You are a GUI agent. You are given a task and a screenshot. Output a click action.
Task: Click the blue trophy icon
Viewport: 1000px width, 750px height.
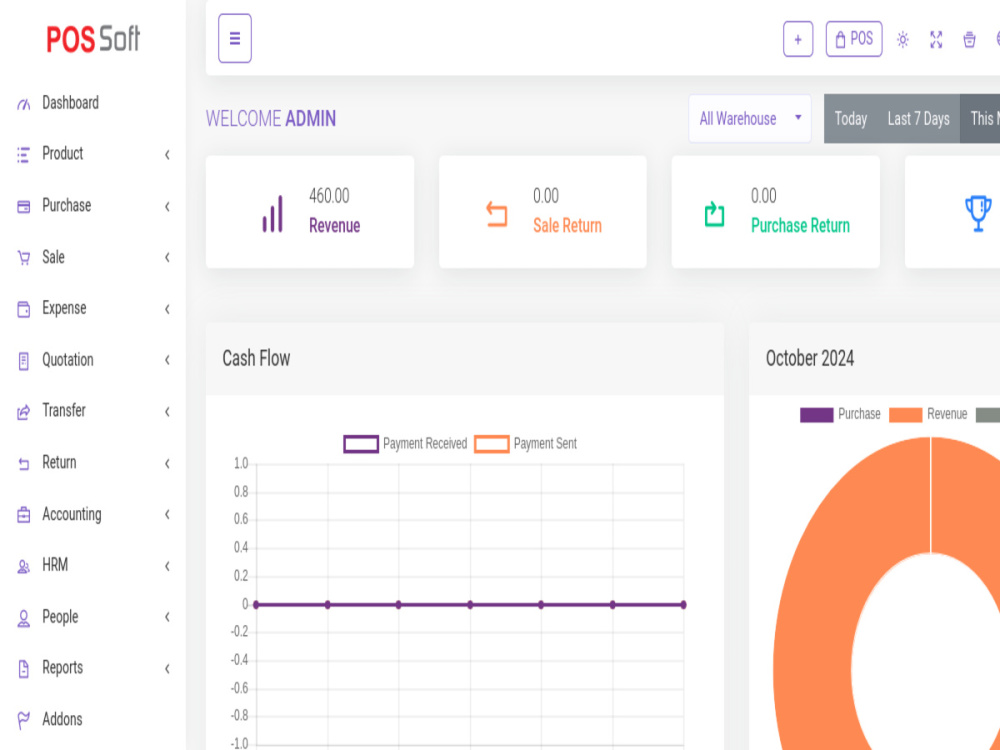tap(978, 214)
